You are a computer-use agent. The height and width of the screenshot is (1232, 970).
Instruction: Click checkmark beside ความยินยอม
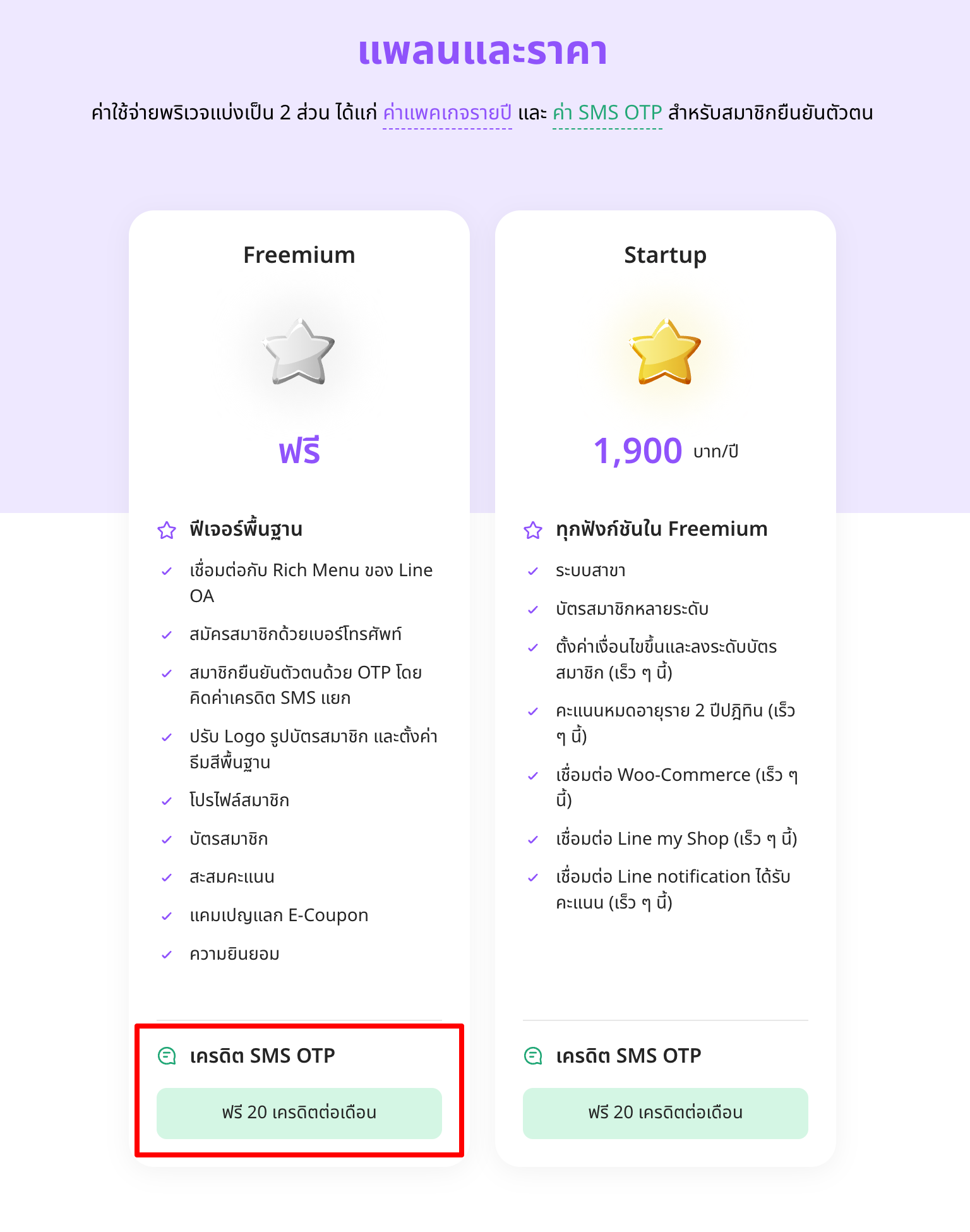coord(167,955)
